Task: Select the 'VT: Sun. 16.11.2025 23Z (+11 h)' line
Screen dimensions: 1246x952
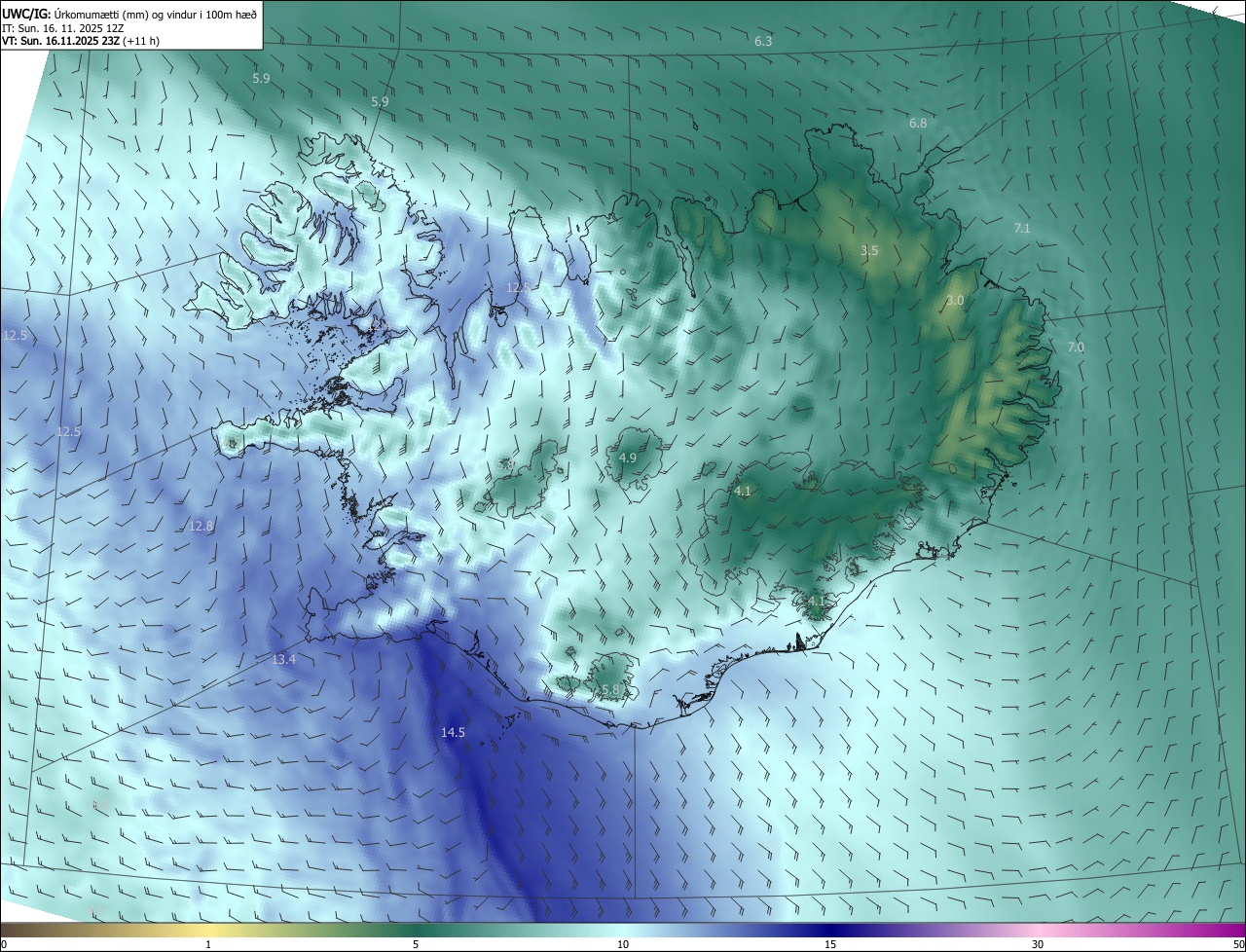Action: point(80,42)
